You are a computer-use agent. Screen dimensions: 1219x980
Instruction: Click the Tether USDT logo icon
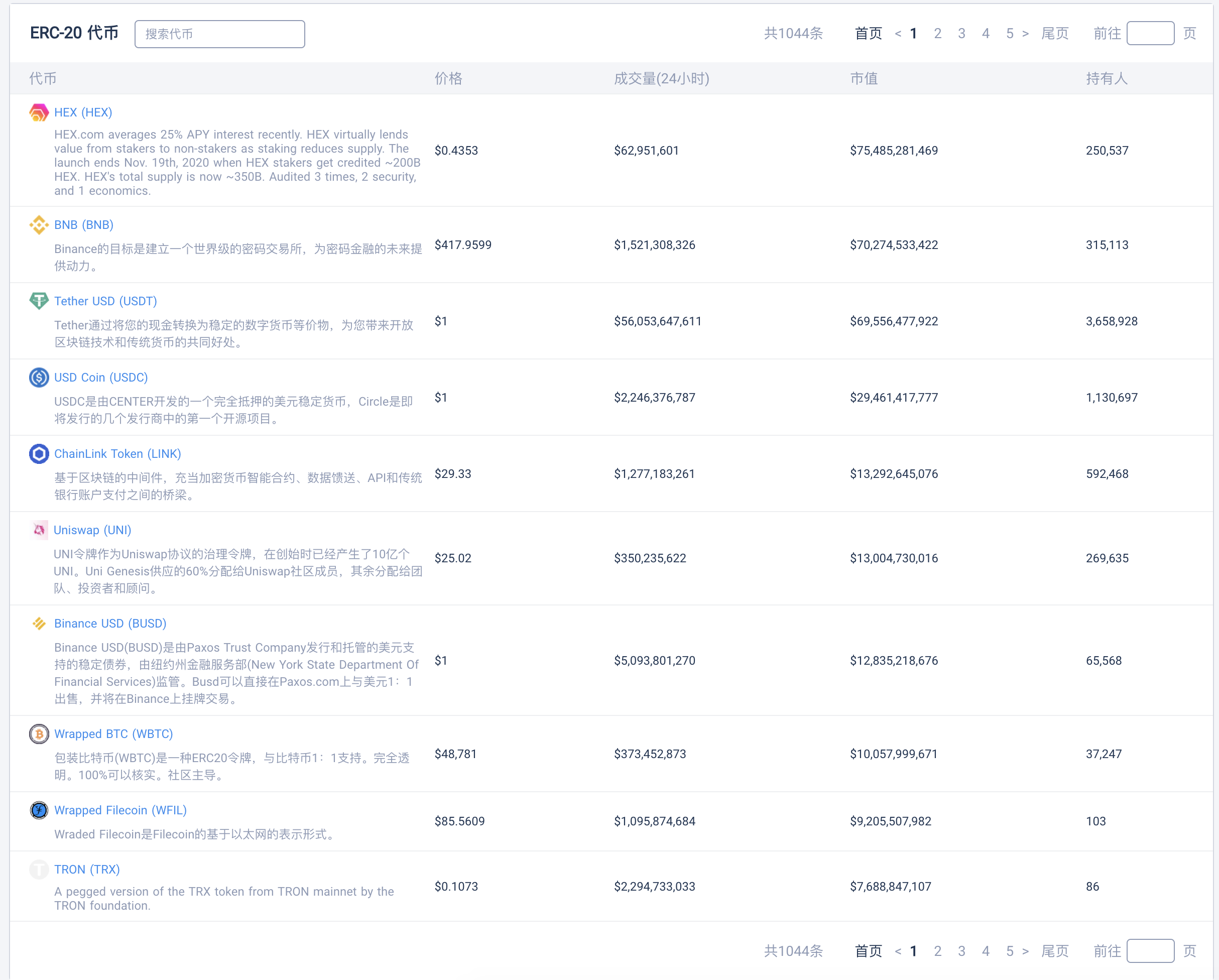point(39,301)
